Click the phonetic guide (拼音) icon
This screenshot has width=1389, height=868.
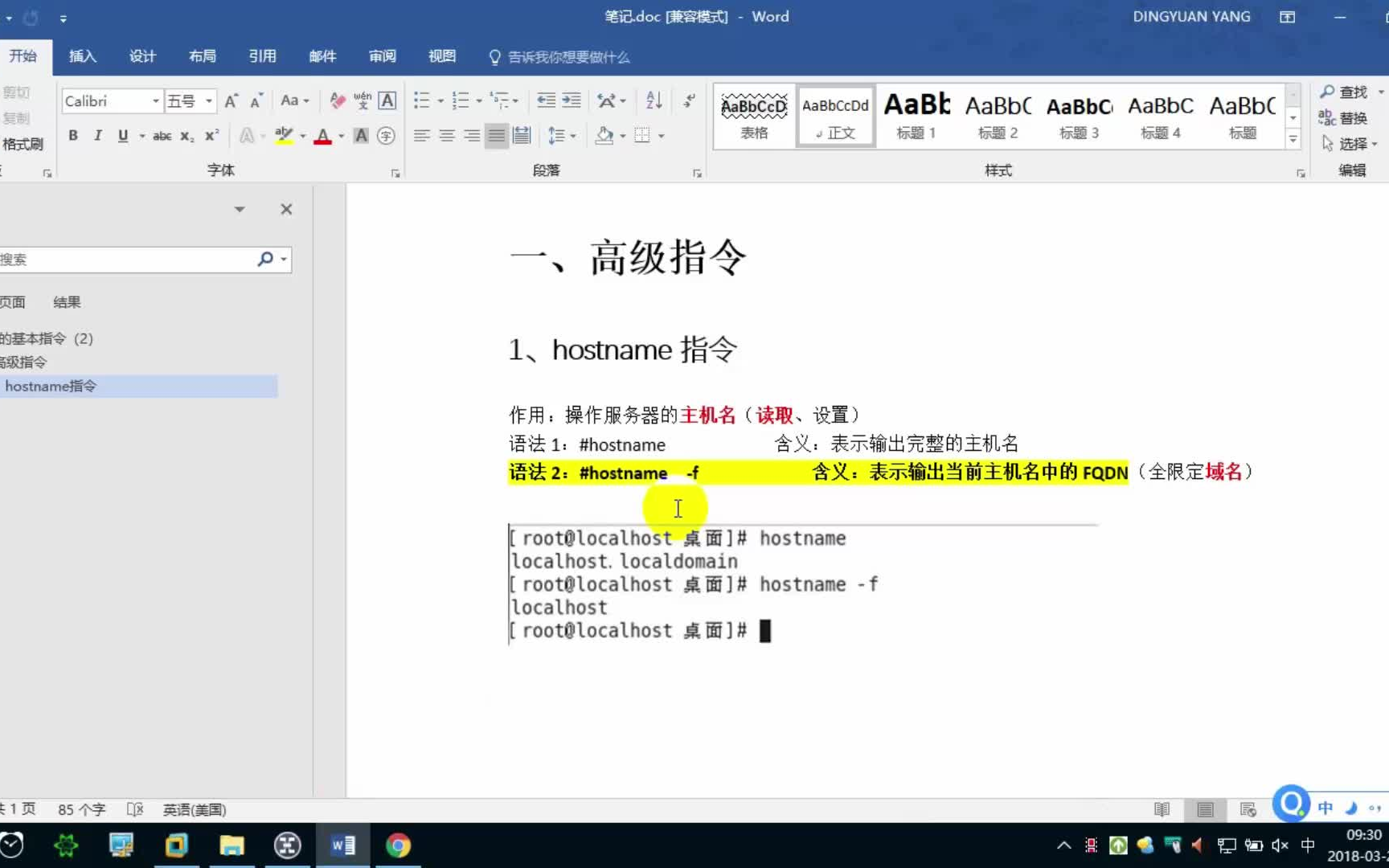point(362,100)
